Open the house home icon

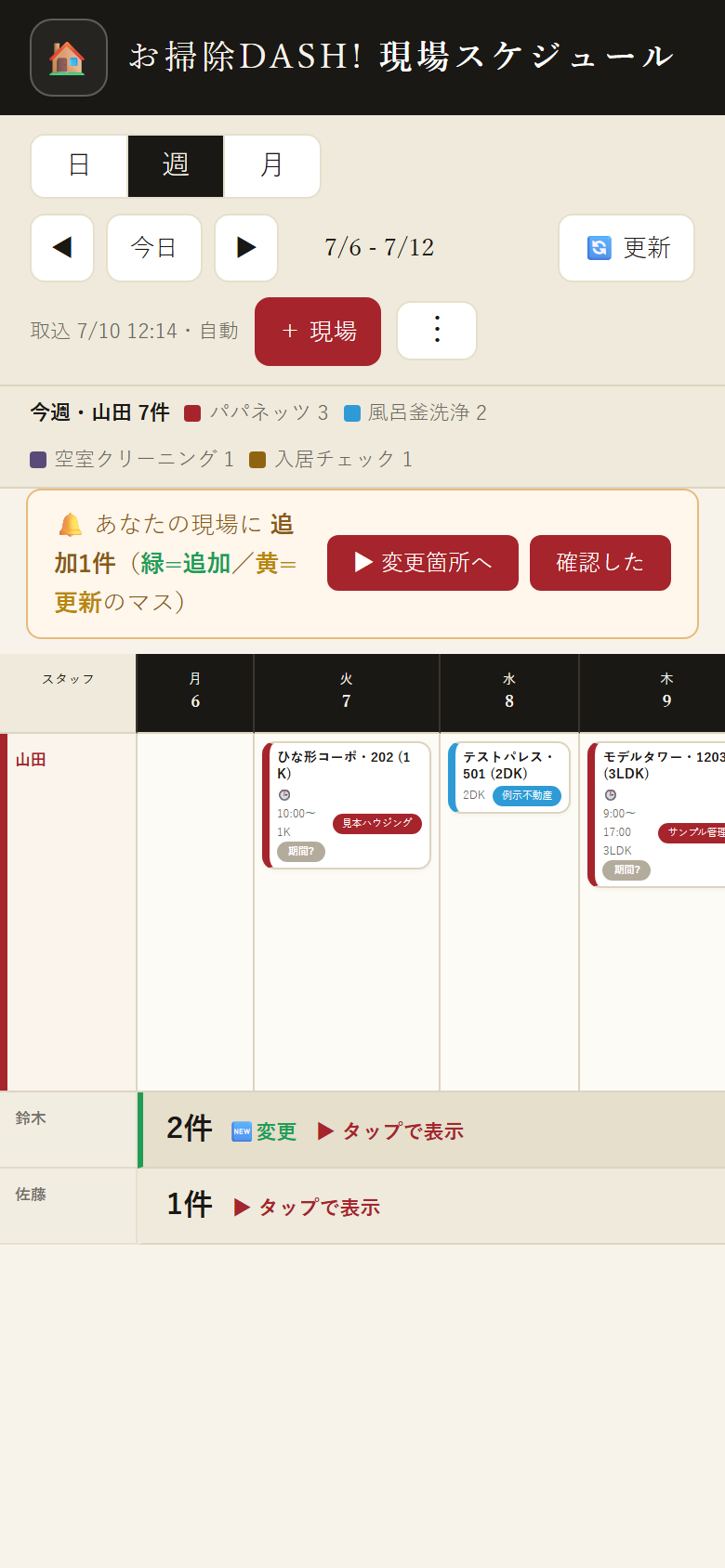point(69,58)
